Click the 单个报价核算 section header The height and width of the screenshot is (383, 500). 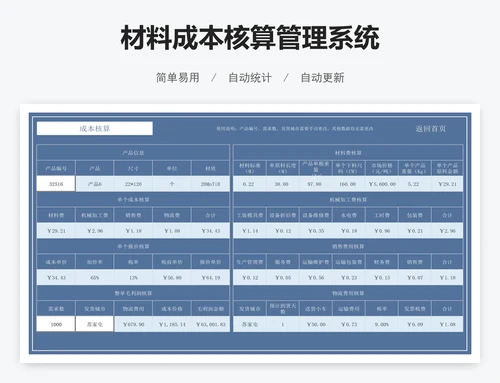point(133,246)
